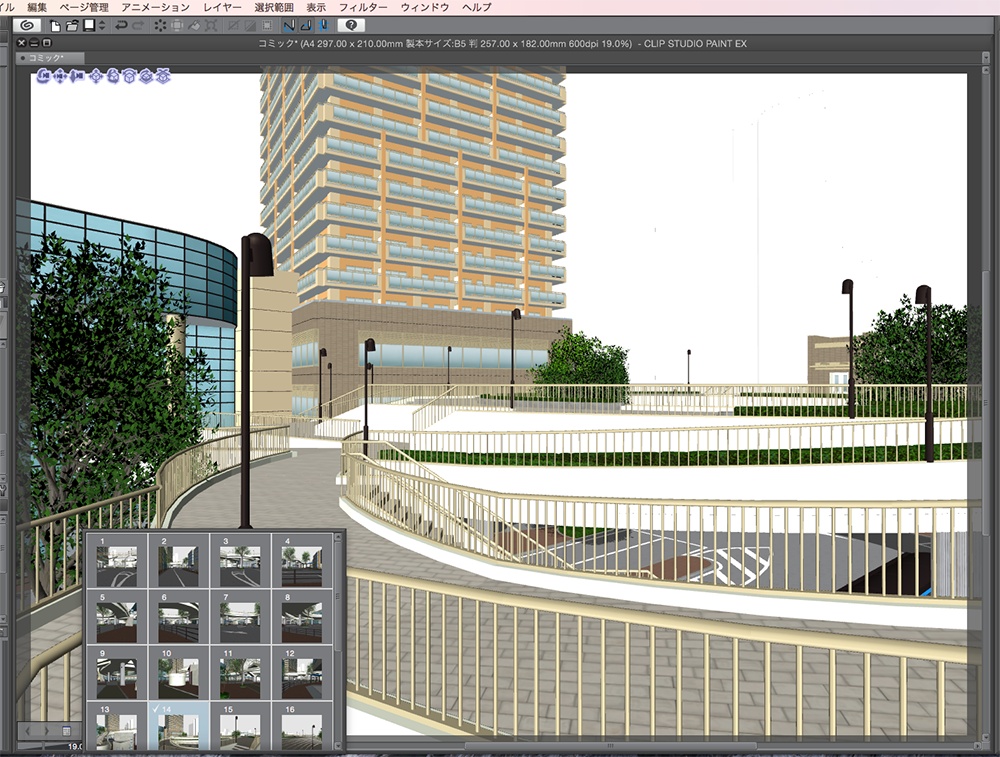Select the 3D camera pan manipulator icon

tap(60, 77)
